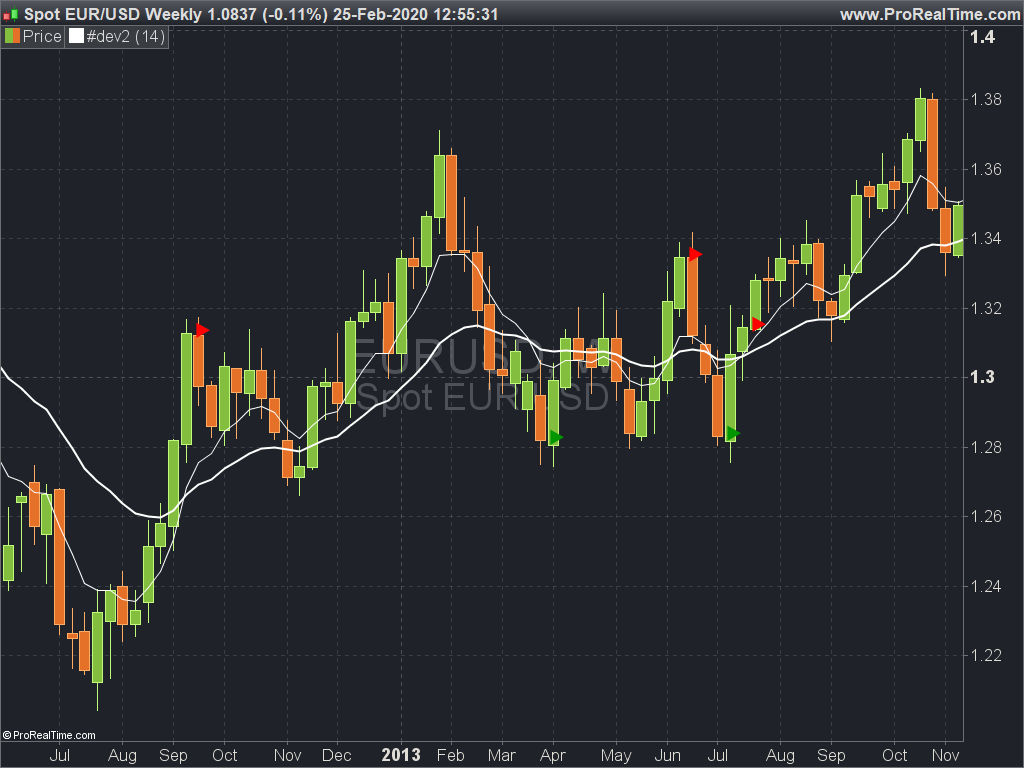Screen dimensions: 1024x768
Task: Click the 1.0837 (-0.11%) quote in title
Action: (x=268, y=14)
